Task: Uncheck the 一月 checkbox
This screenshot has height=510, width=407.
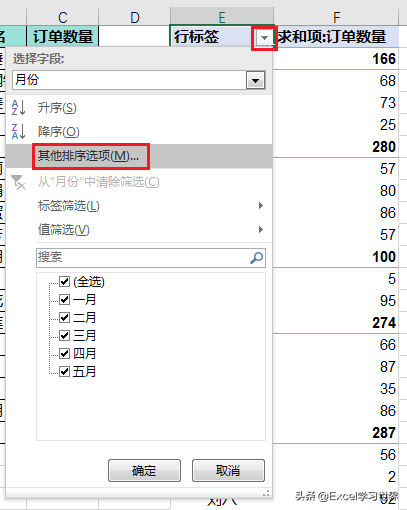Action: tap(64, 299)
